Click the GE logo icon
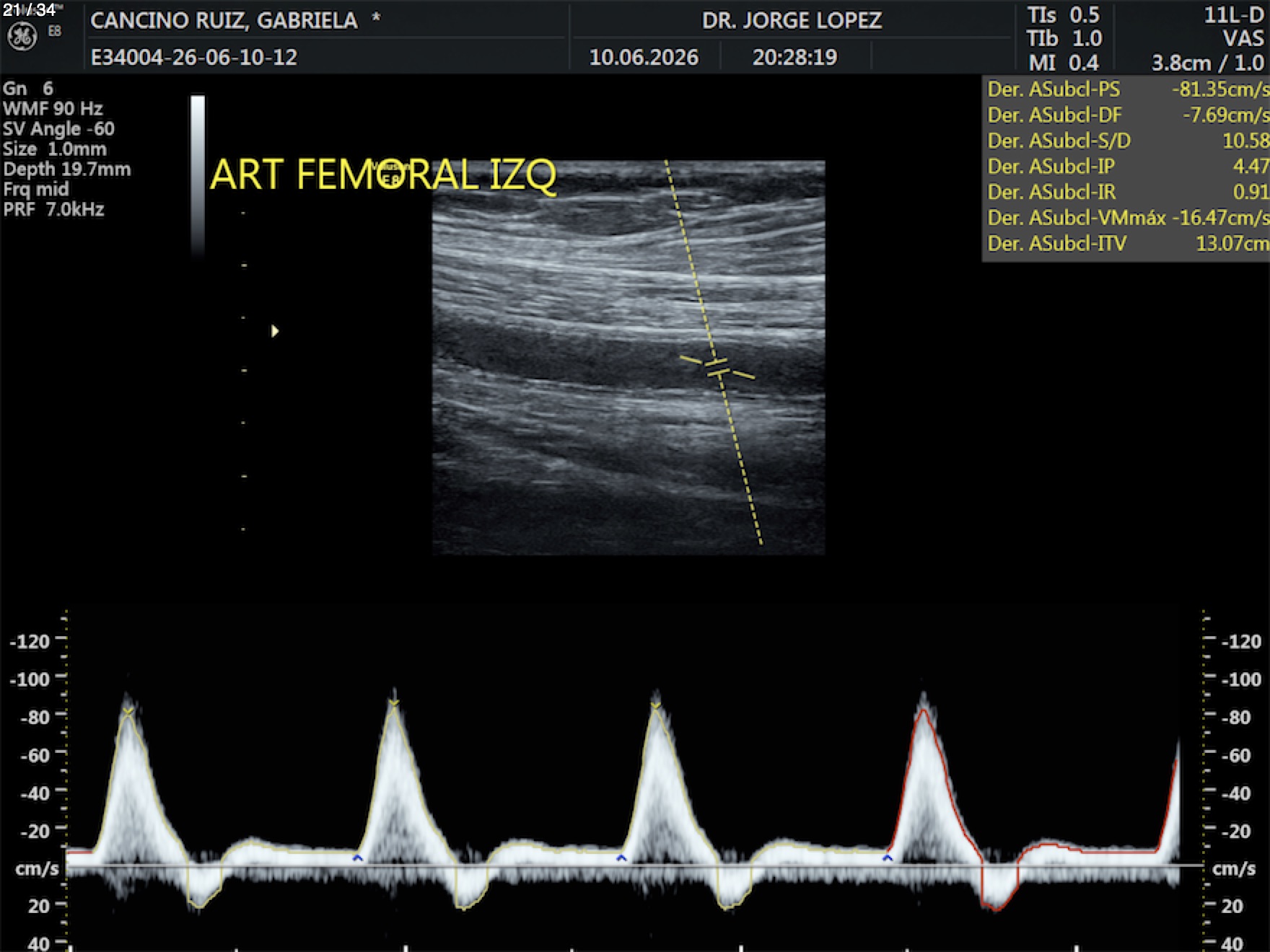 pos(22,37)
